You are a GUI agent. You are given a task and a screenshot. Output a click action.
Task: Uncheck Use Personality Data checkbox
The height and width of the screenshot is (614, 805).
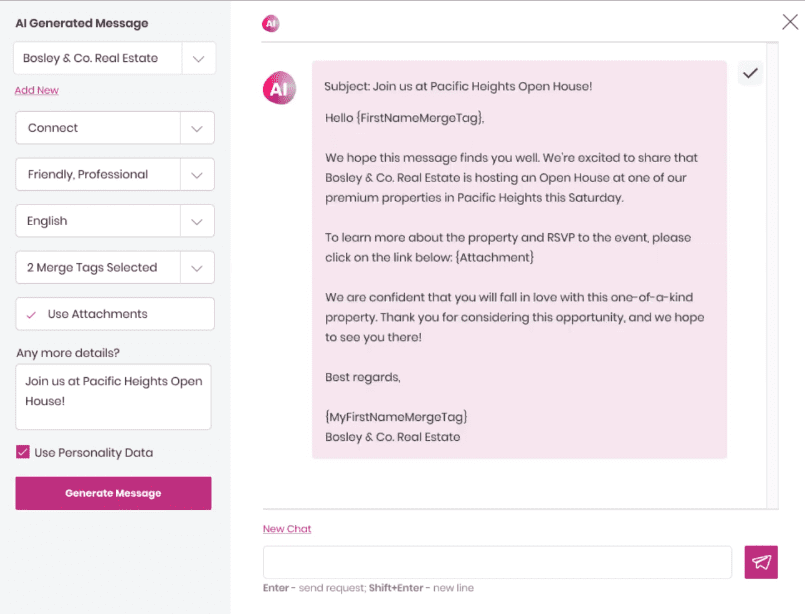(x=23, y=452)
